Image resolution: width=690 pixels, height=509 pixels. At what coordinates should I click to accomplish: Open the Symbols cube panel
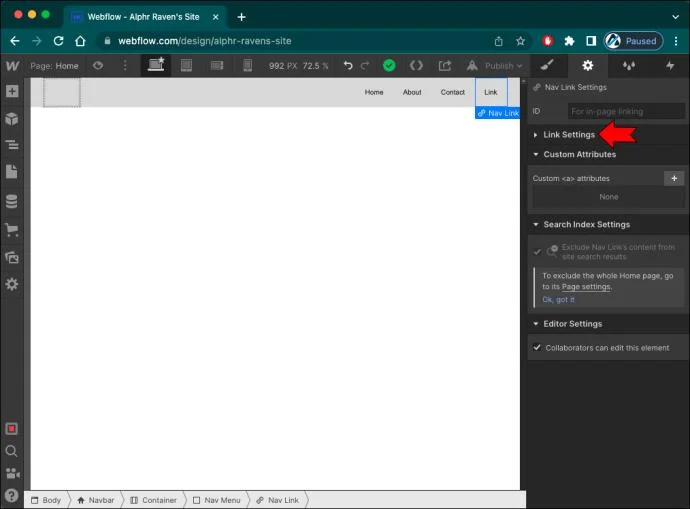click(x=12, y=119)
